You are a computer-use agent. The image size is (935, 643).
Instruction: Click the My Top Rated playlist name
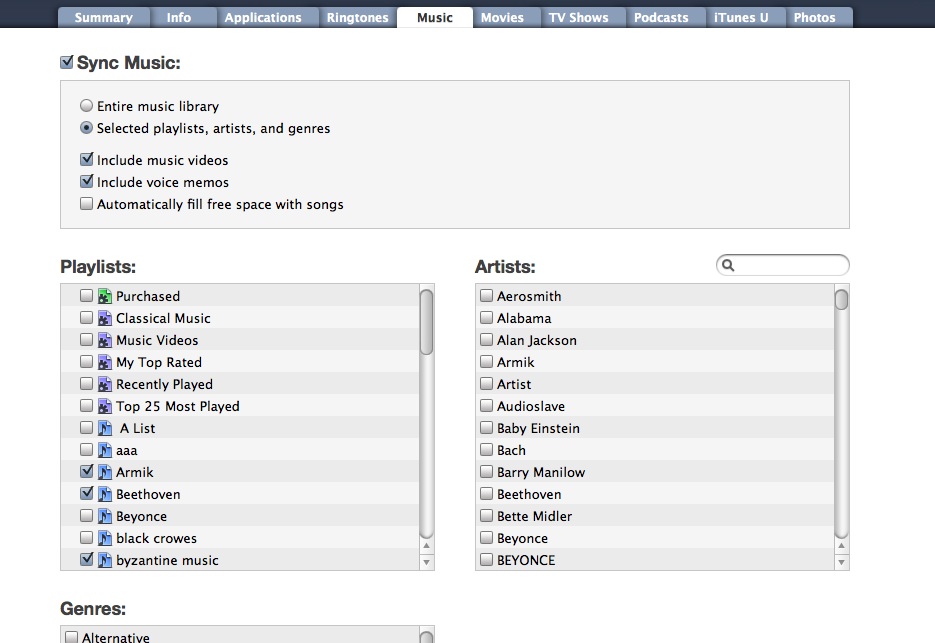pyautogui.click(x=159, y=362)
